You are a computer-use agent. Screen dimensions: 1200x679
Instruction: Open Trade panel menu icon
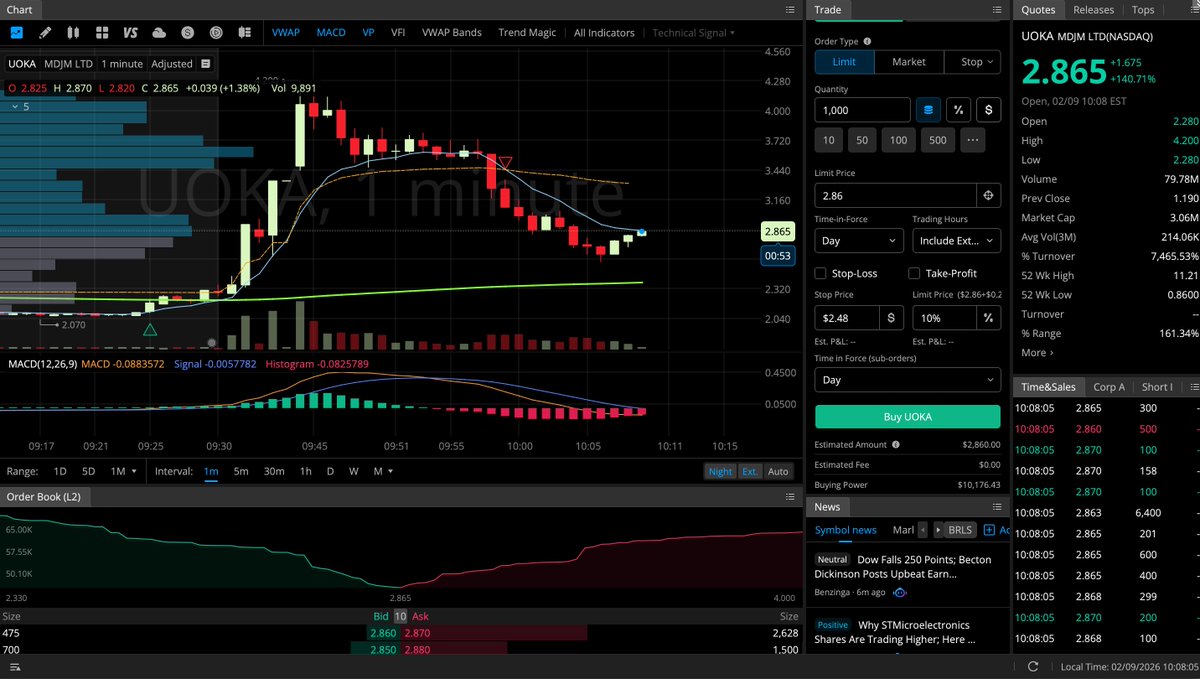[996, 10]
